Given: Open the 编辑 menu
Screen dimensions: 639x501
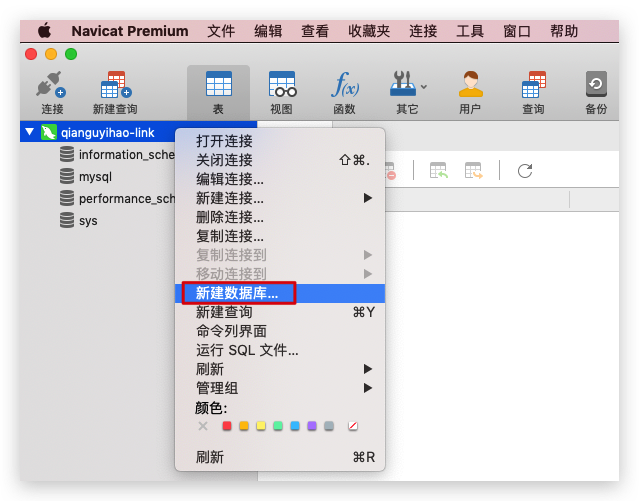Looking at the screenshot, I should click(x=268, y=31).
